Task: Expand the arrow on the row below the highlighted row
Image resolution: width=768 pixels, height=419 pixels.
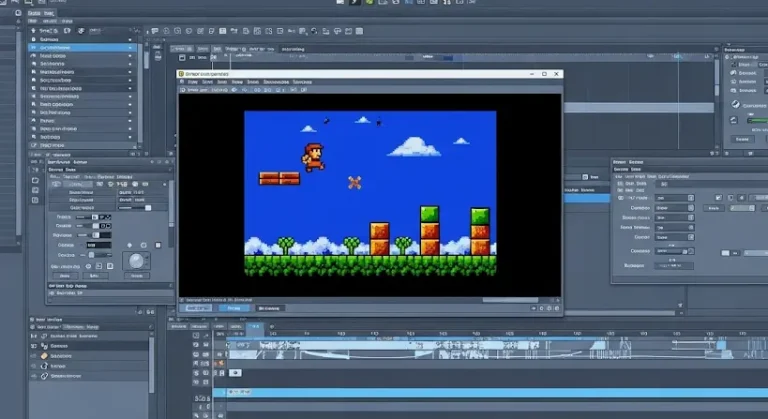Action: click(130, 56)
